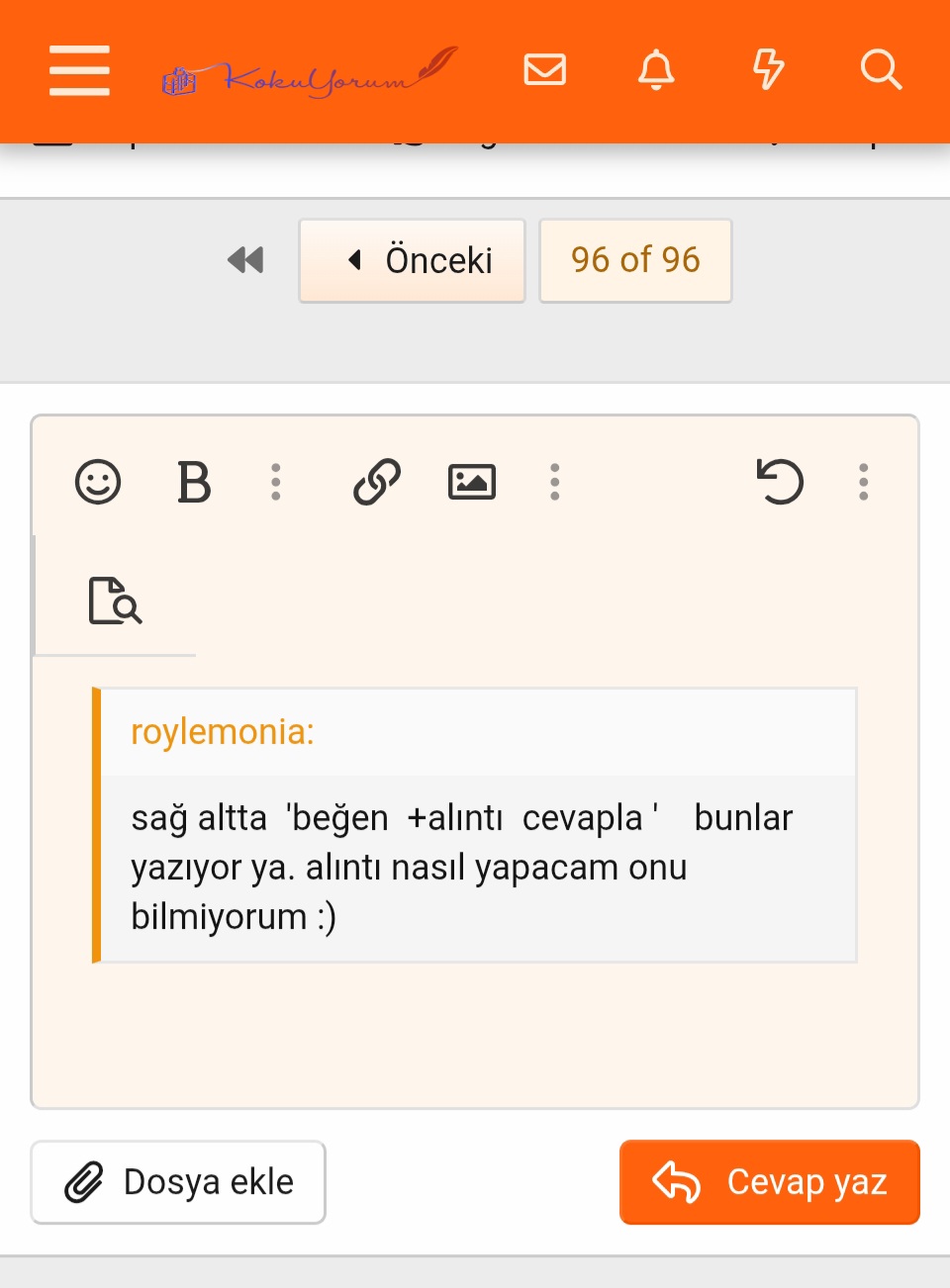950x1288 pixels.
Task: Open the hamburger navigation menu
Action: click(x=79, y=70)
